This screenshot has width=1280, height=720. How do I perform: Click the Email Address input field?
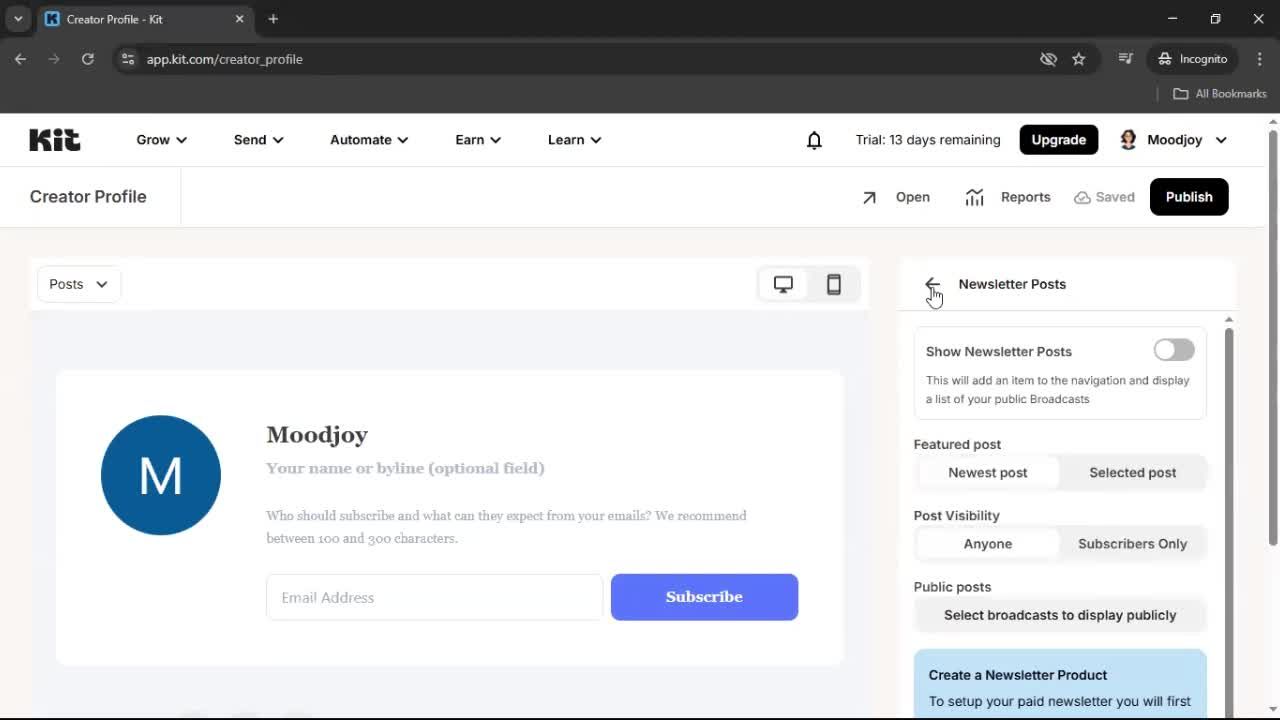click(x=434, y=597)
